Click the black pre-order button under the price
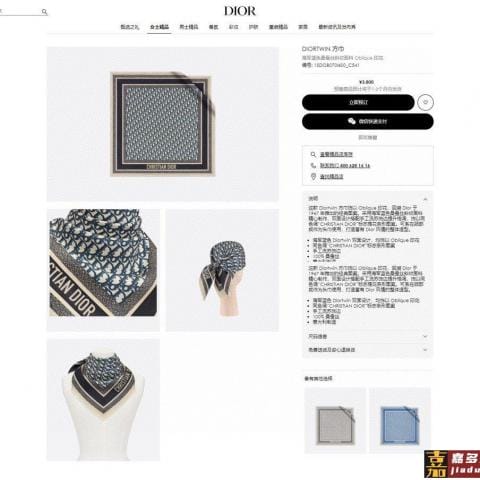Viewport: 480px width, 480px height. [358, 102]
